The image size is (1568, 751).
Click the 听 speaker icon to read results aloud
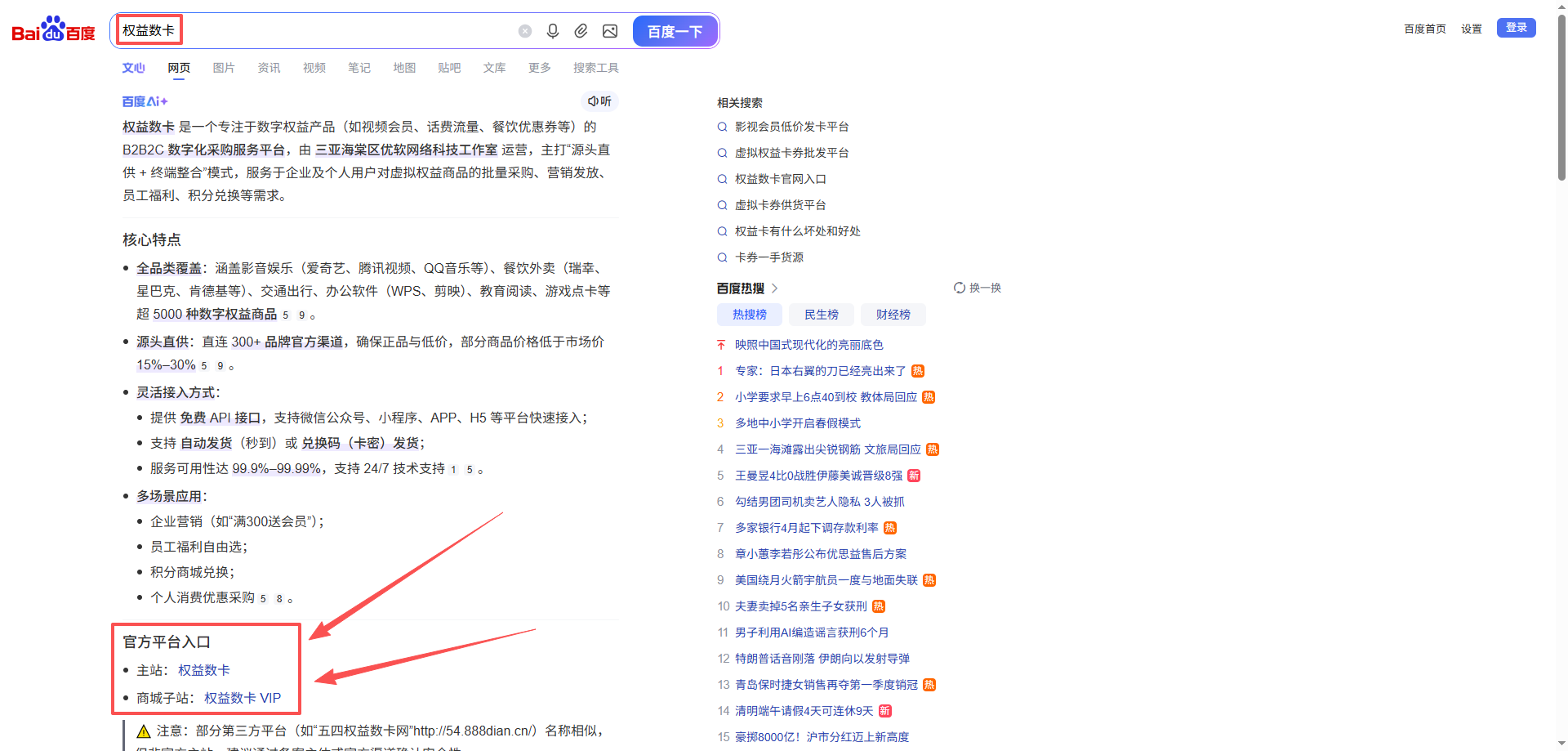[600, 101]
